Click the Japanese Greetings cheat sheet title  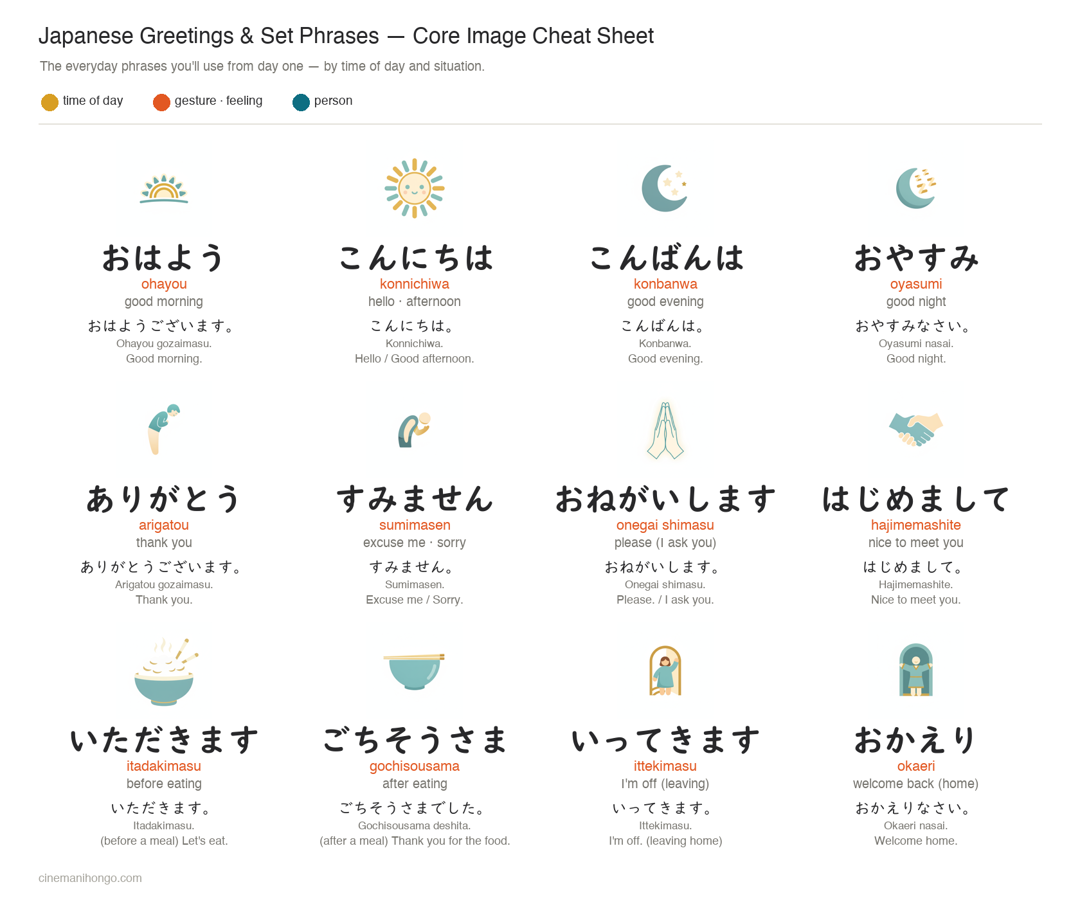click(x=346, y=36)
